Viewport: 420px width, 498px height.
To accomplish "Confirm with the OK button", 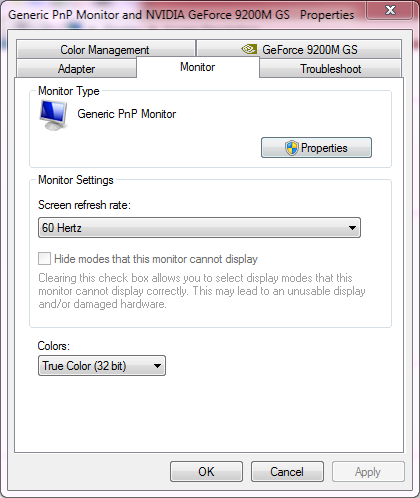I will point(206,472).
